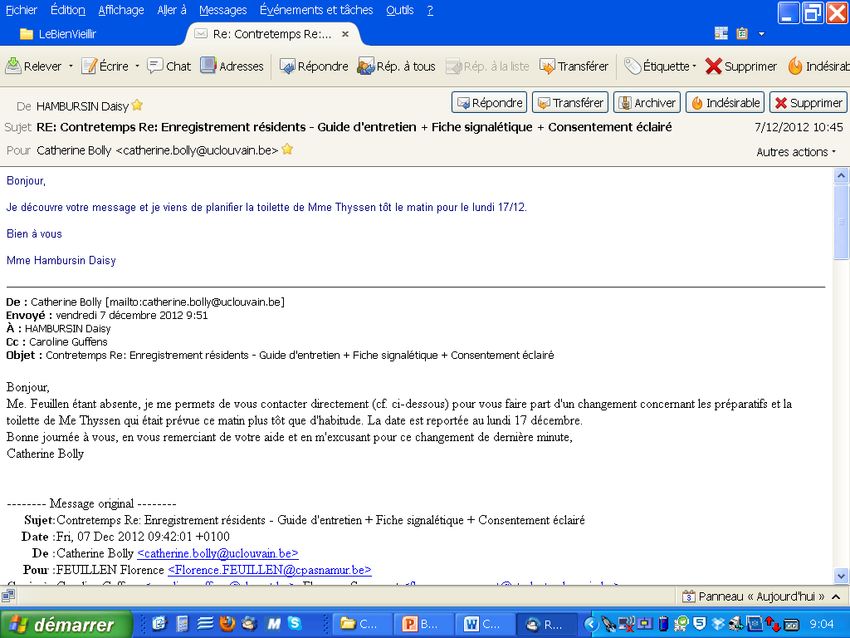Open the Autres actions dropdown
This screenshot has width=850, height=638.
[x=796, y=152]
